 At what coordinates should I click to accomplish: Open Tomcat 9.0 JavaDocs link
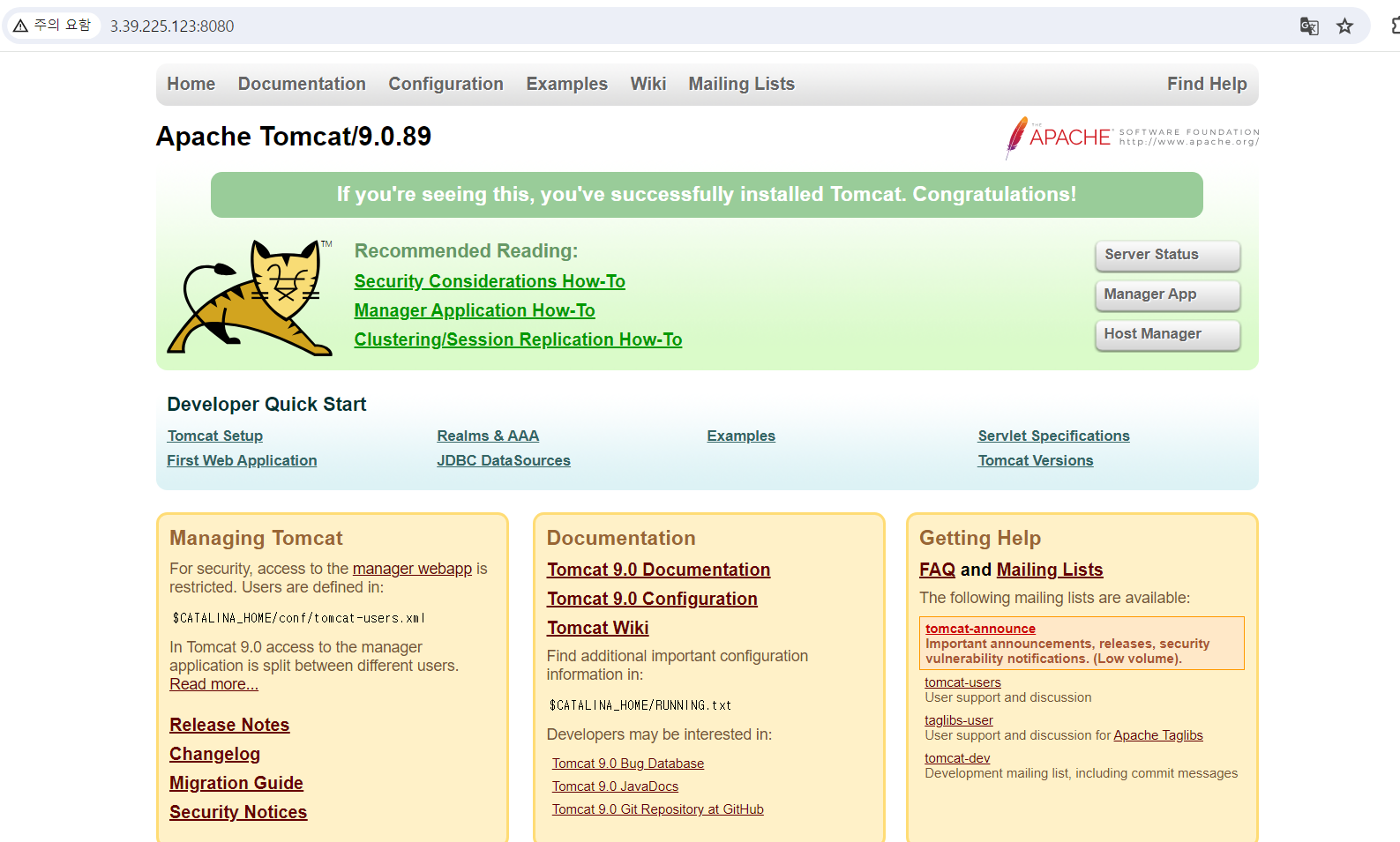click(615, 786)
